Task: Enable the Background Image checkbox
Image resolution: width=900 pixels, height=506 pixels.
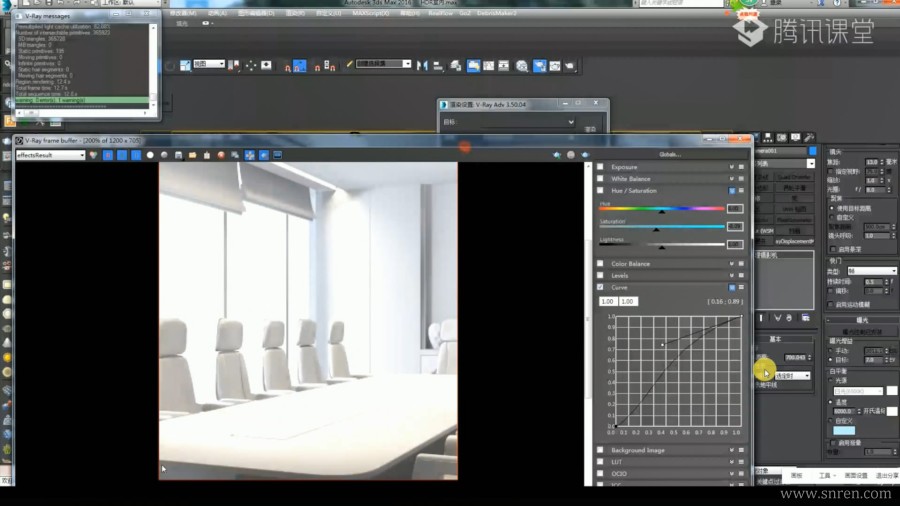Action: (600, 450)
